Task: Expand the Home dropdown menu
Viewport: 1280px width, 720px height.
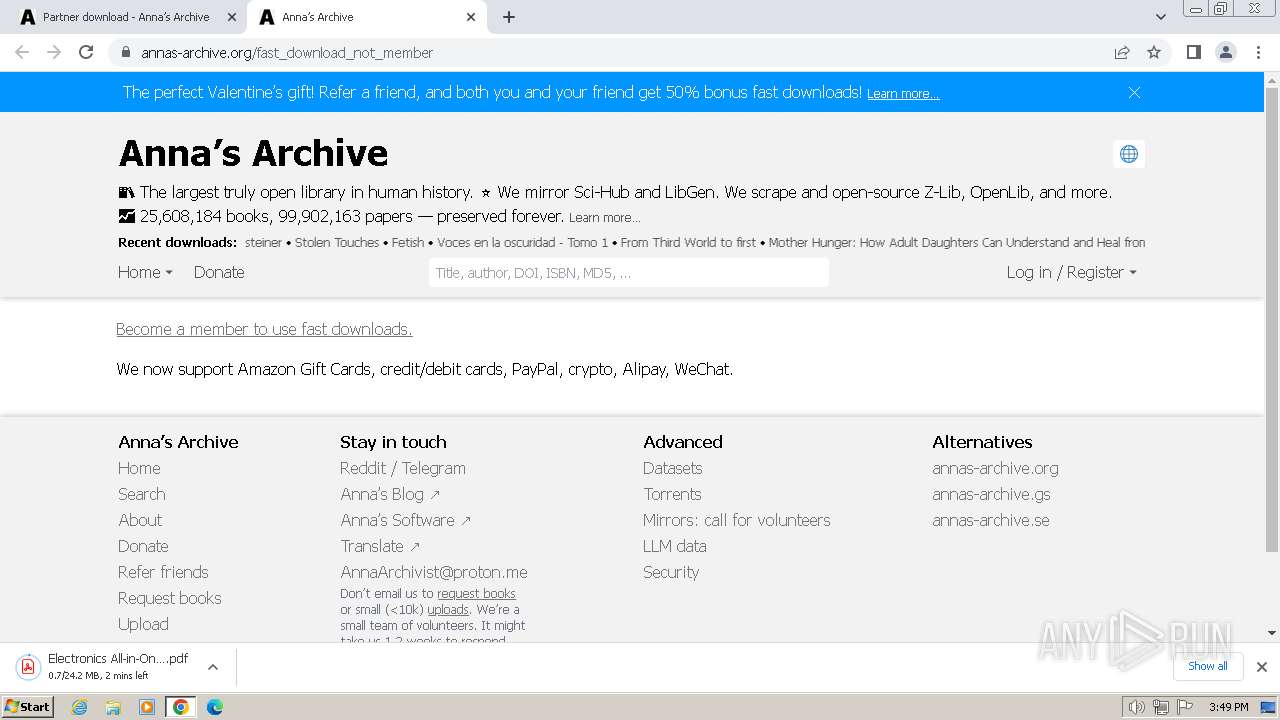Action: coord(145,272)
